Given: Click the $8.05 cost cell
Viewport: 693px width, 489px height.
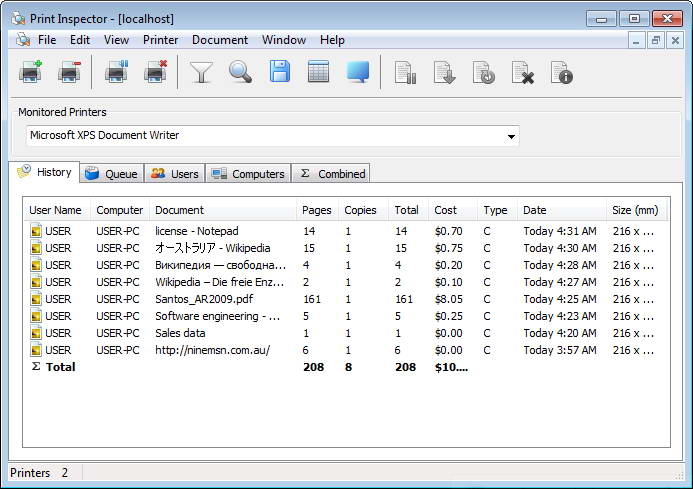Looking at the screenshot, I should point(449,299).
